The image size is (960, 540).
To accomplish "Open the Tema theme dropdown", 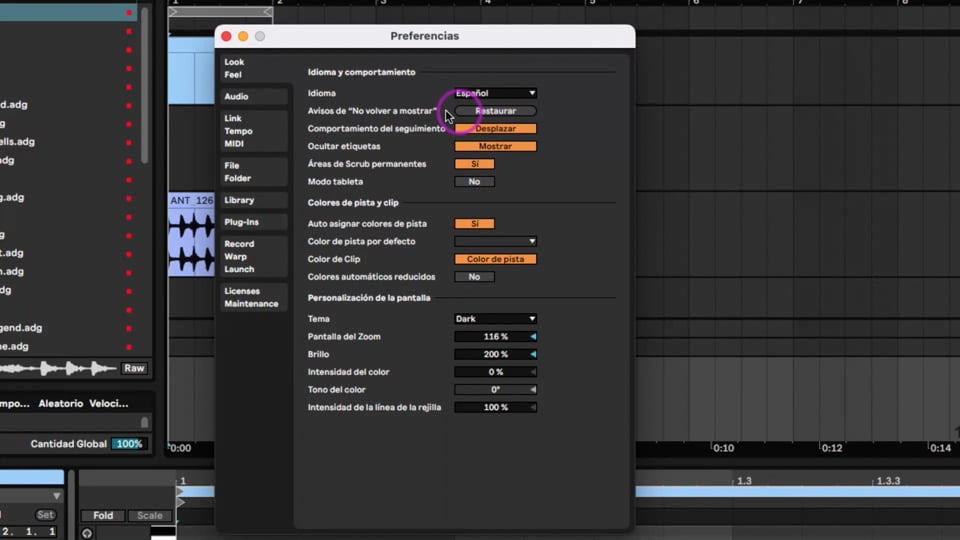I will tap(495, 319).
